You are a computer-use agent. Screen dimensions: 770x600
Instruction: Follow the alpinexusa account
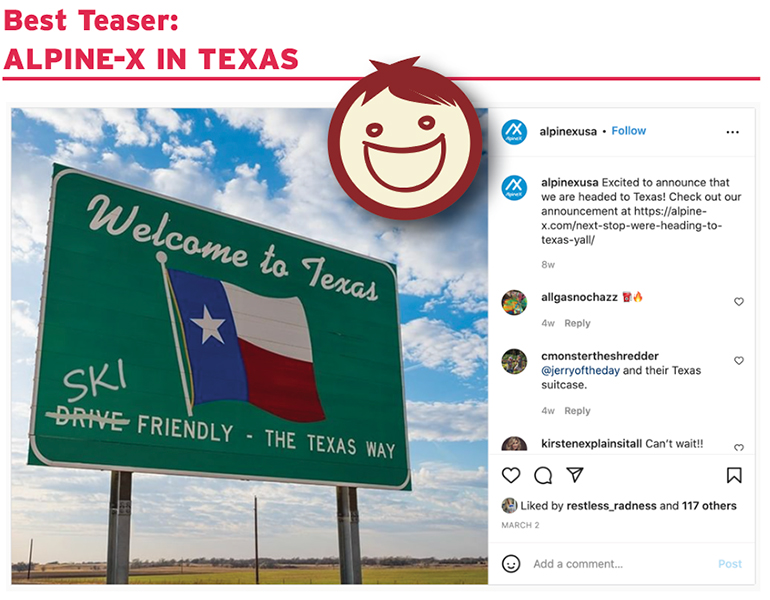(x=628, y=131)
